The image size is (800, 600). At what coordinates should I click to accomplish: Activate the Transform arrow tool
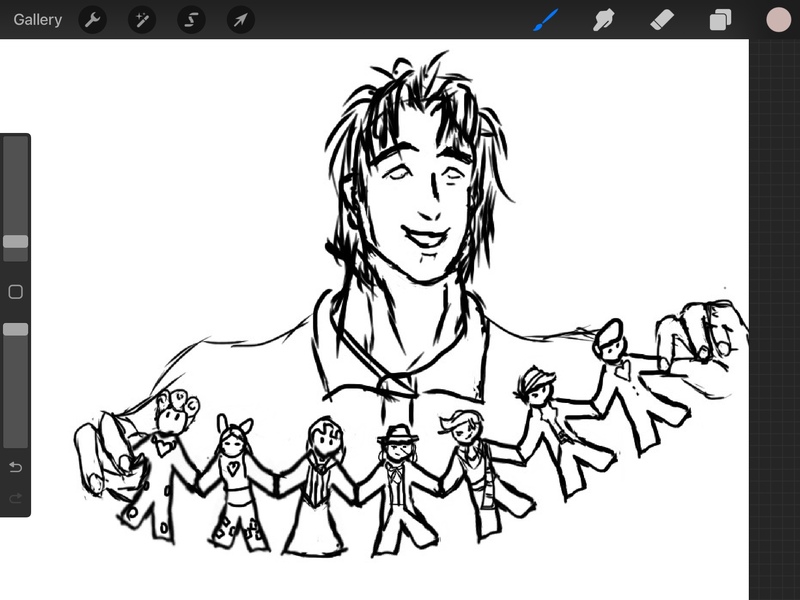click(240, 20)
